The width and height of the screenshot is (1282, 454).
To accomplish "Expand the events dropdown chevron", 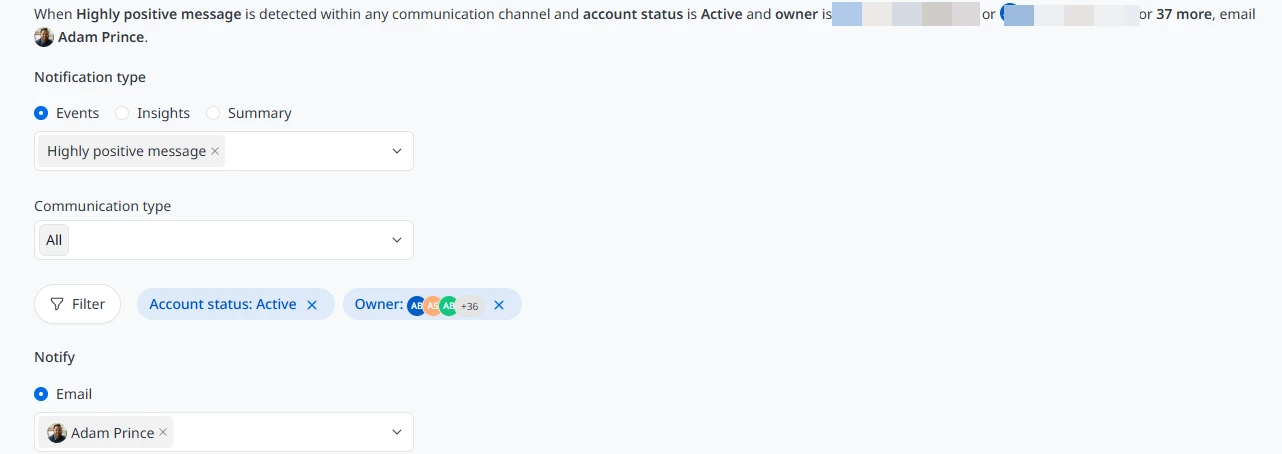I will tap(397, 151).
